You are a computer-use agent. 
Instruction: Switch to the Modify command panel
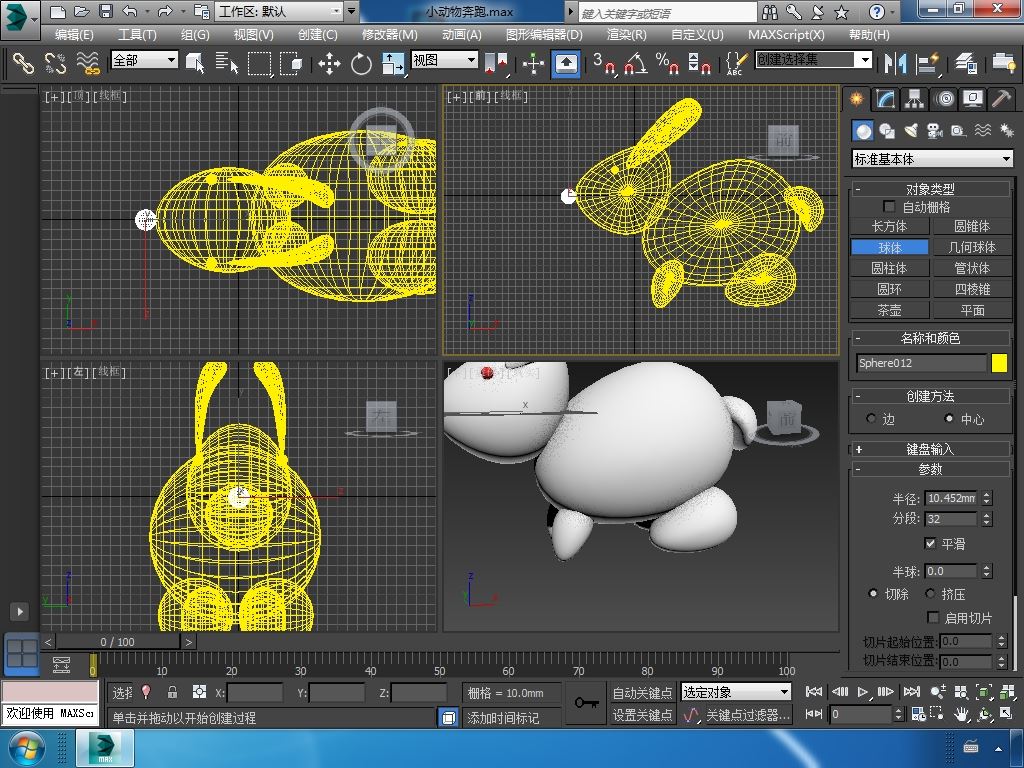(x=885, y=99)
